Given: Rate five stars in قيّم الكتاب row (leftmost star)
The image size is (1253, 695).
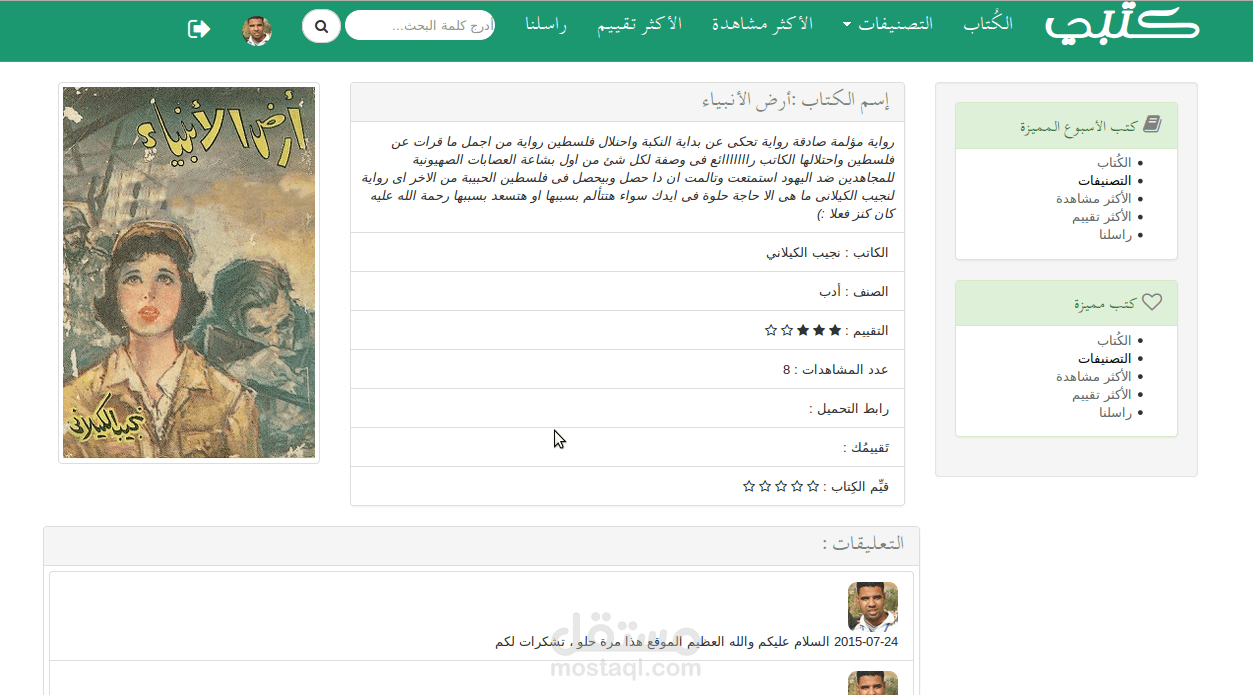Looking at the screenshot, I should click(749, 487).
